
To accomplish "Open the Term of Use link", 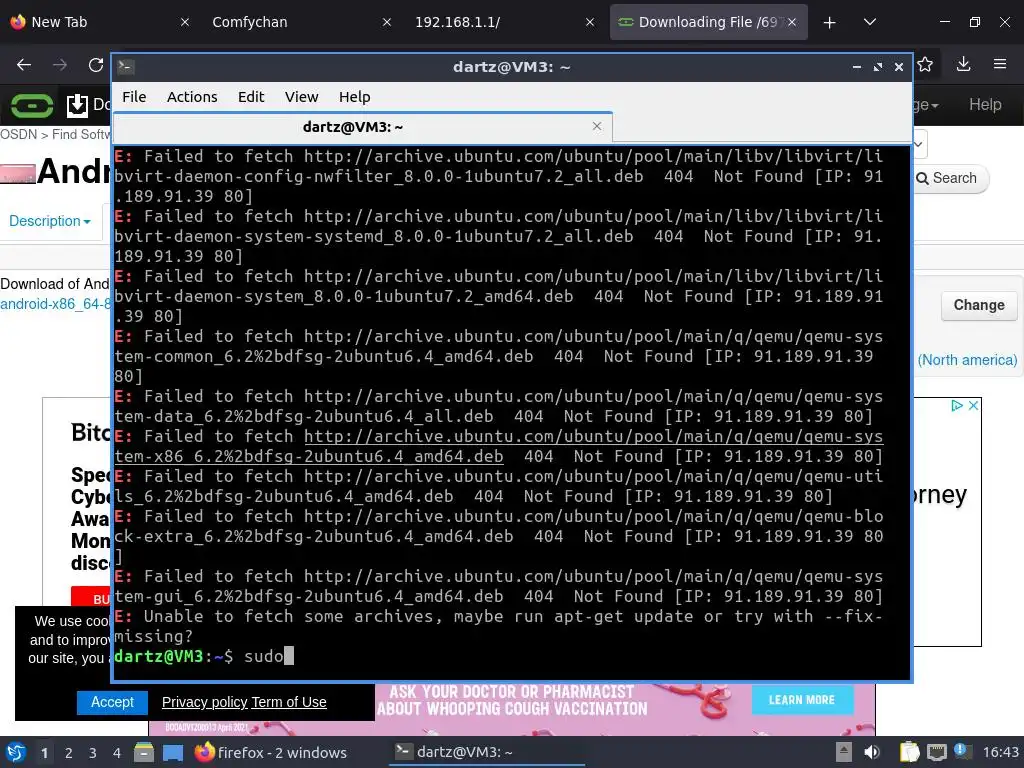I will pyautogui.click(x=289, y=702).
